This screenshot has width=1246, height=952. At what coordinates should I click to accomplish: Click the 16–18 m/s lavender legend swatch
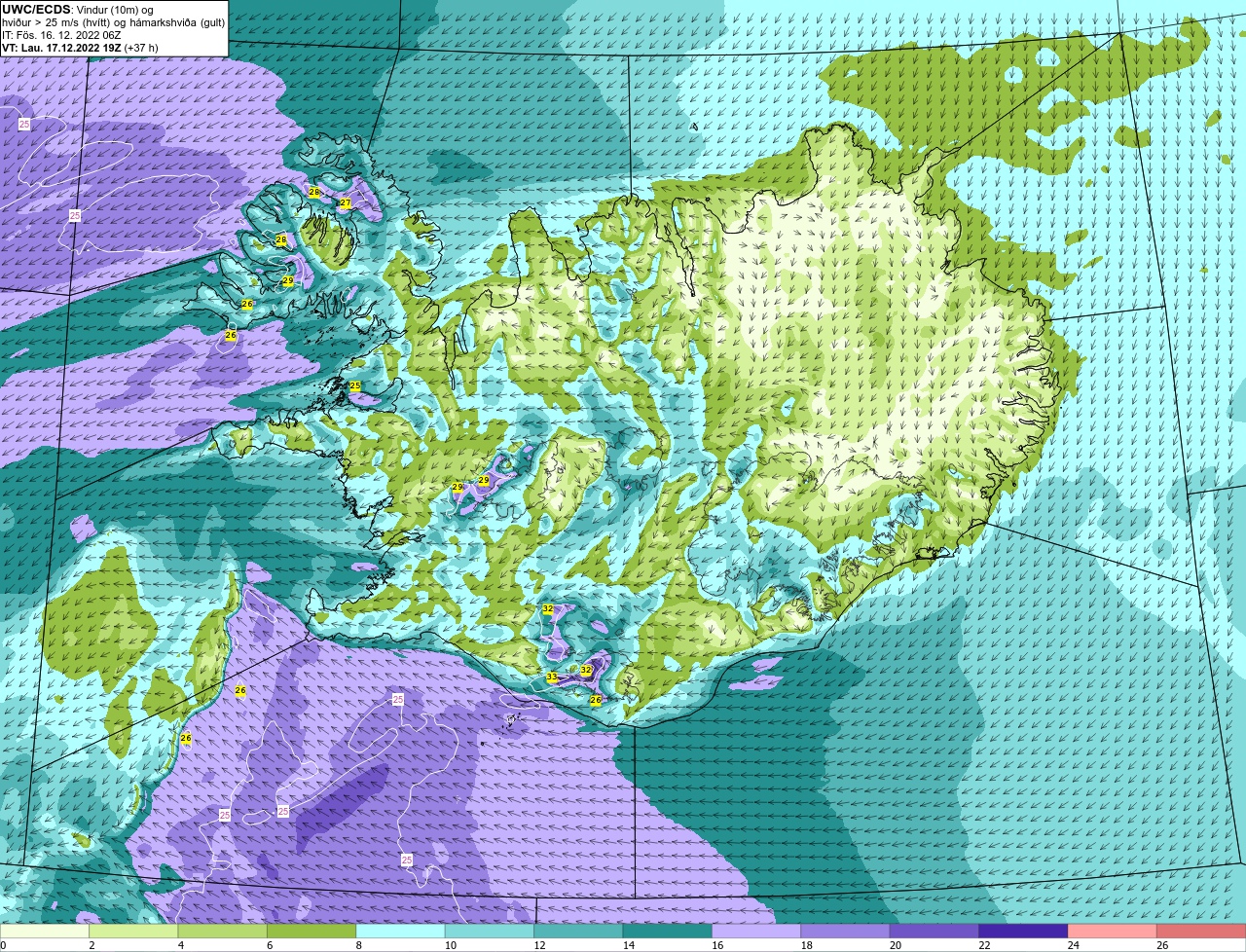[x=757, y=932]
